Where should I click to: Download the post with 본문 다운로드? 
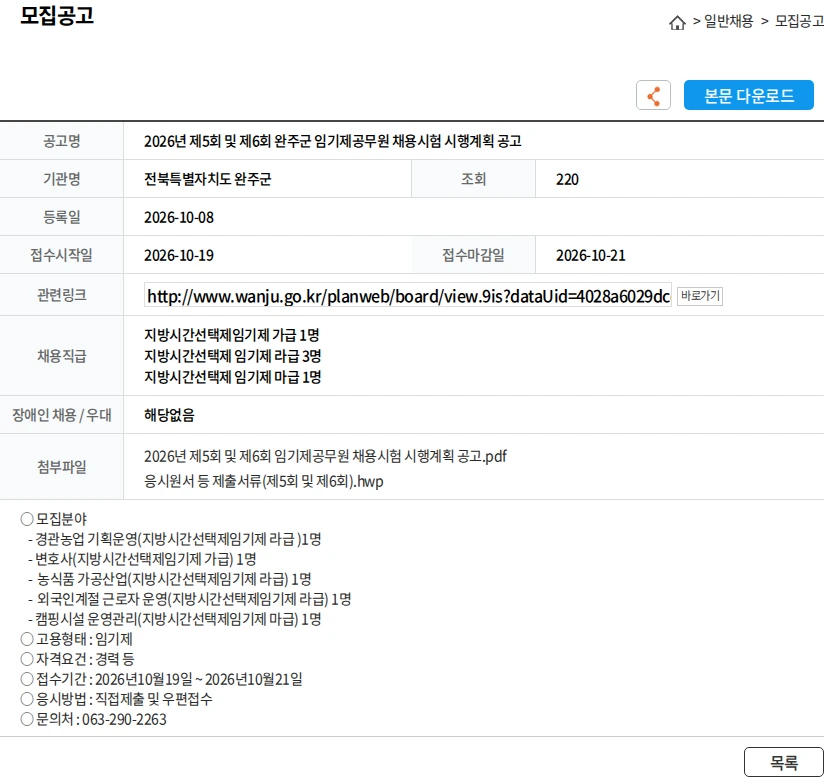[748, 95]
